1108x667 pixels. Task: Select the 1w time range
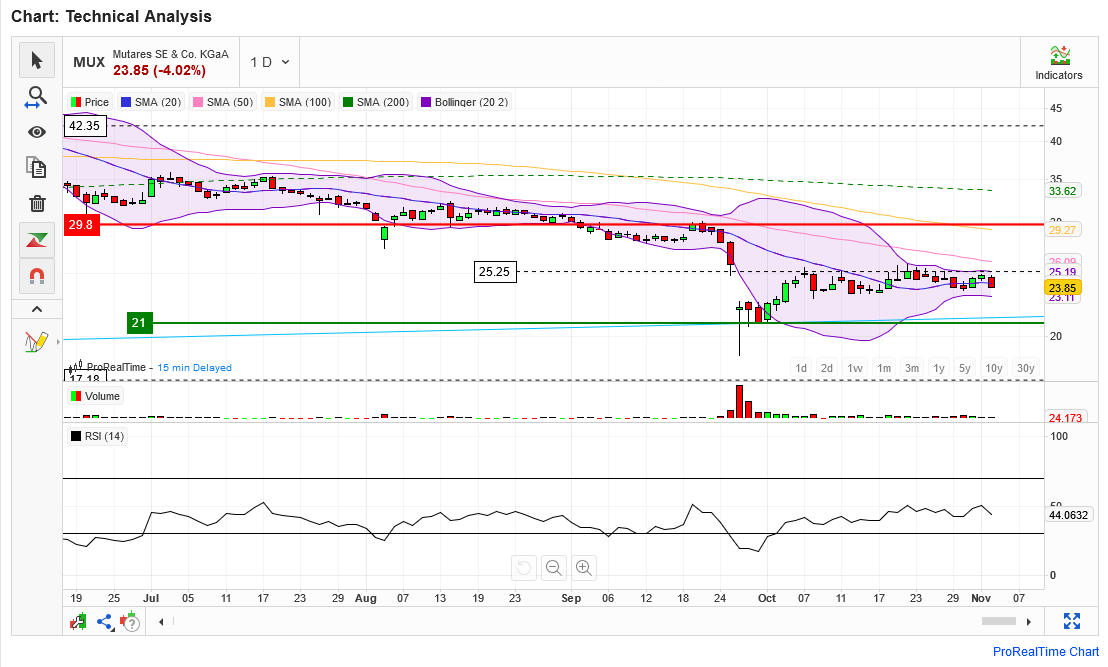point(855,368)
